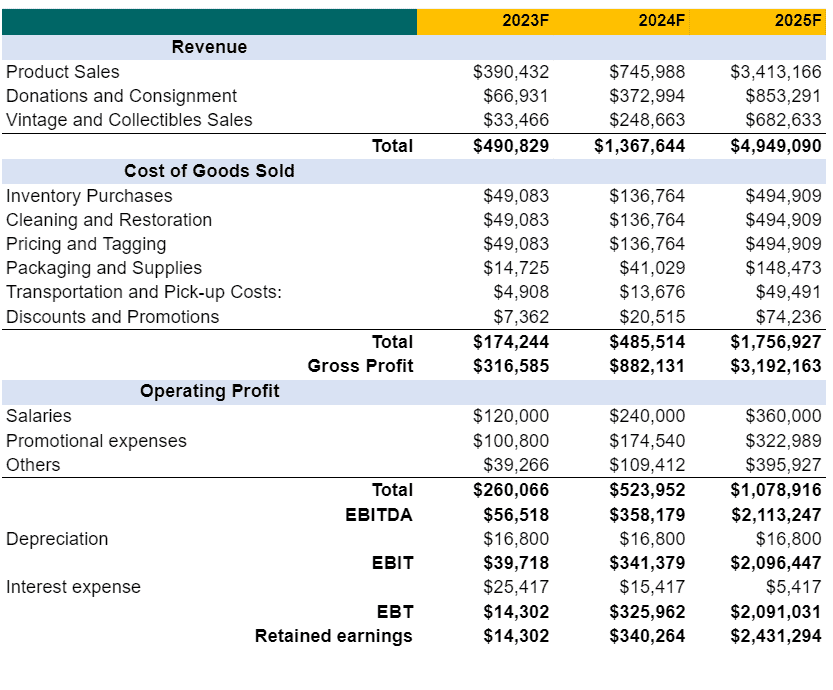The height and width of the screenshot is (690, 833).
Task: Select gross profit $3,192,163
Action: point(776,366)
